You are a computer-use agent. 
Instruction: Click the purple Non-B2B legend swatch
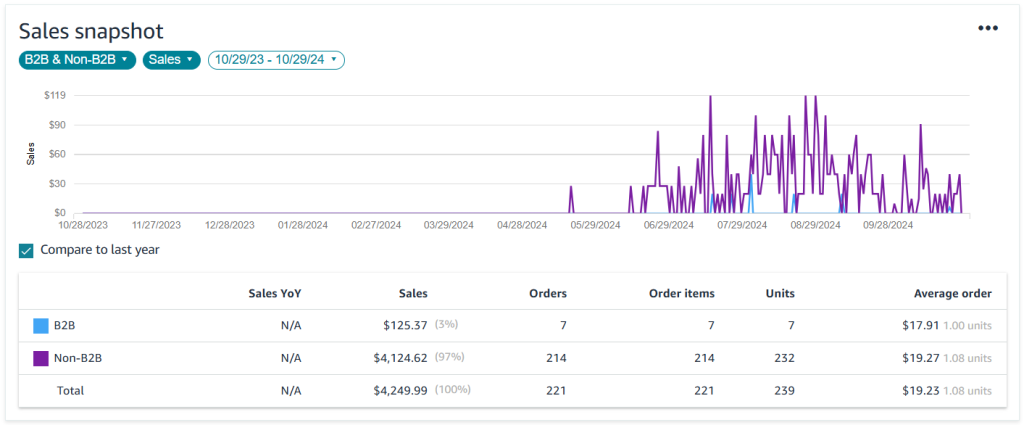pos(41,358)
